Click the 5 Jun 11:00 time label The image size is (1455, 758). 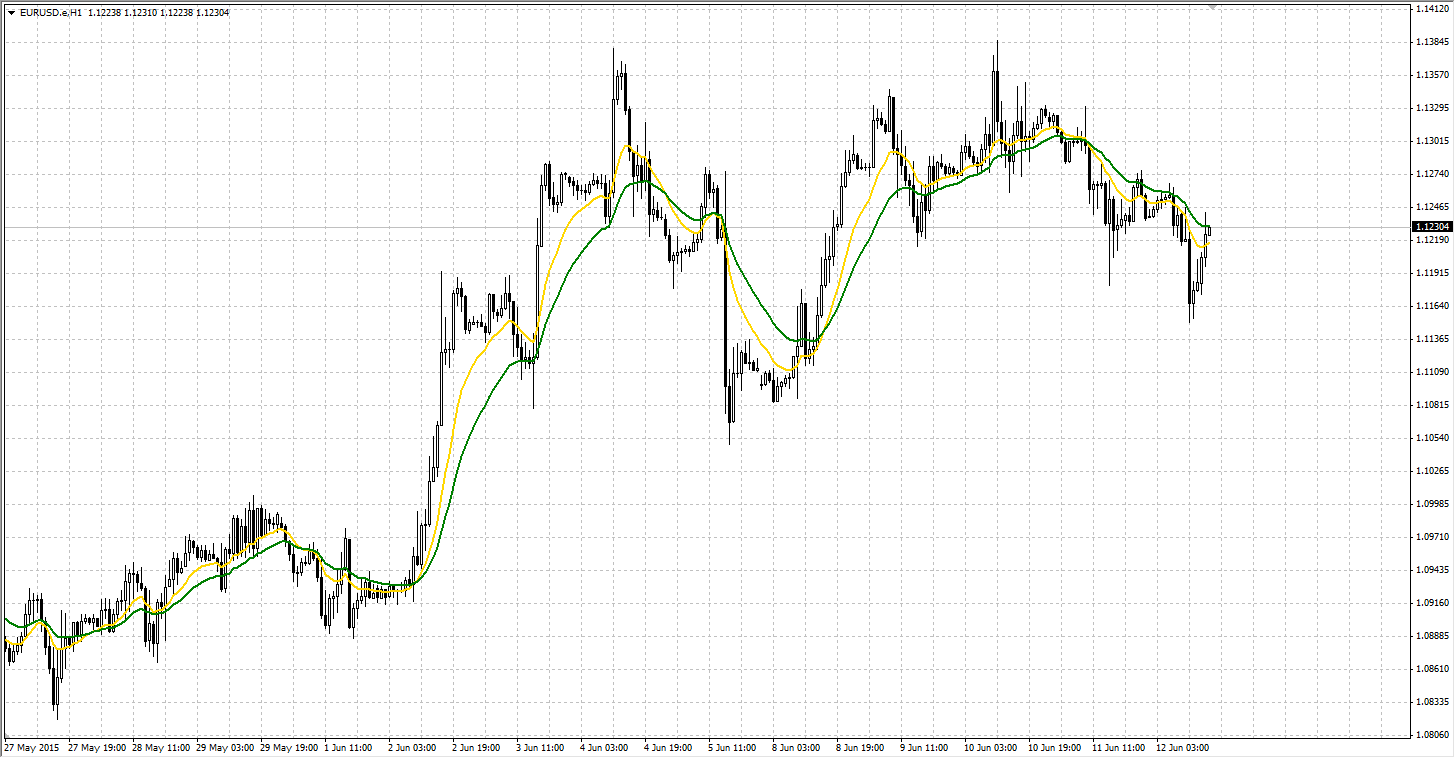tap(734, 747)
